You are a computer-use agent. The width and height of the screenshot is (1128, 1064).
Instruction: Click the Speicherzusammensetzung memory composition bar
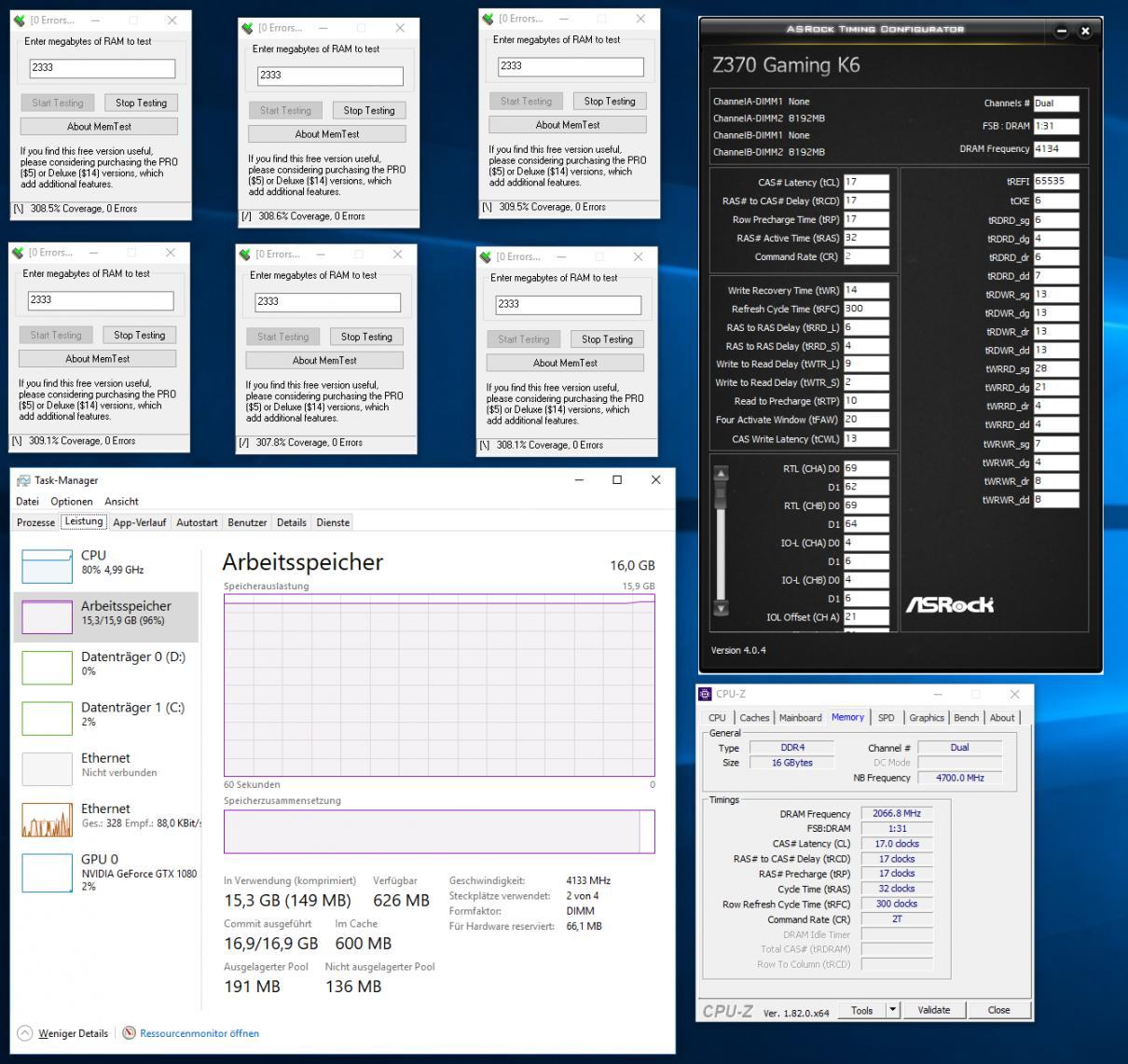coord(439,831)
